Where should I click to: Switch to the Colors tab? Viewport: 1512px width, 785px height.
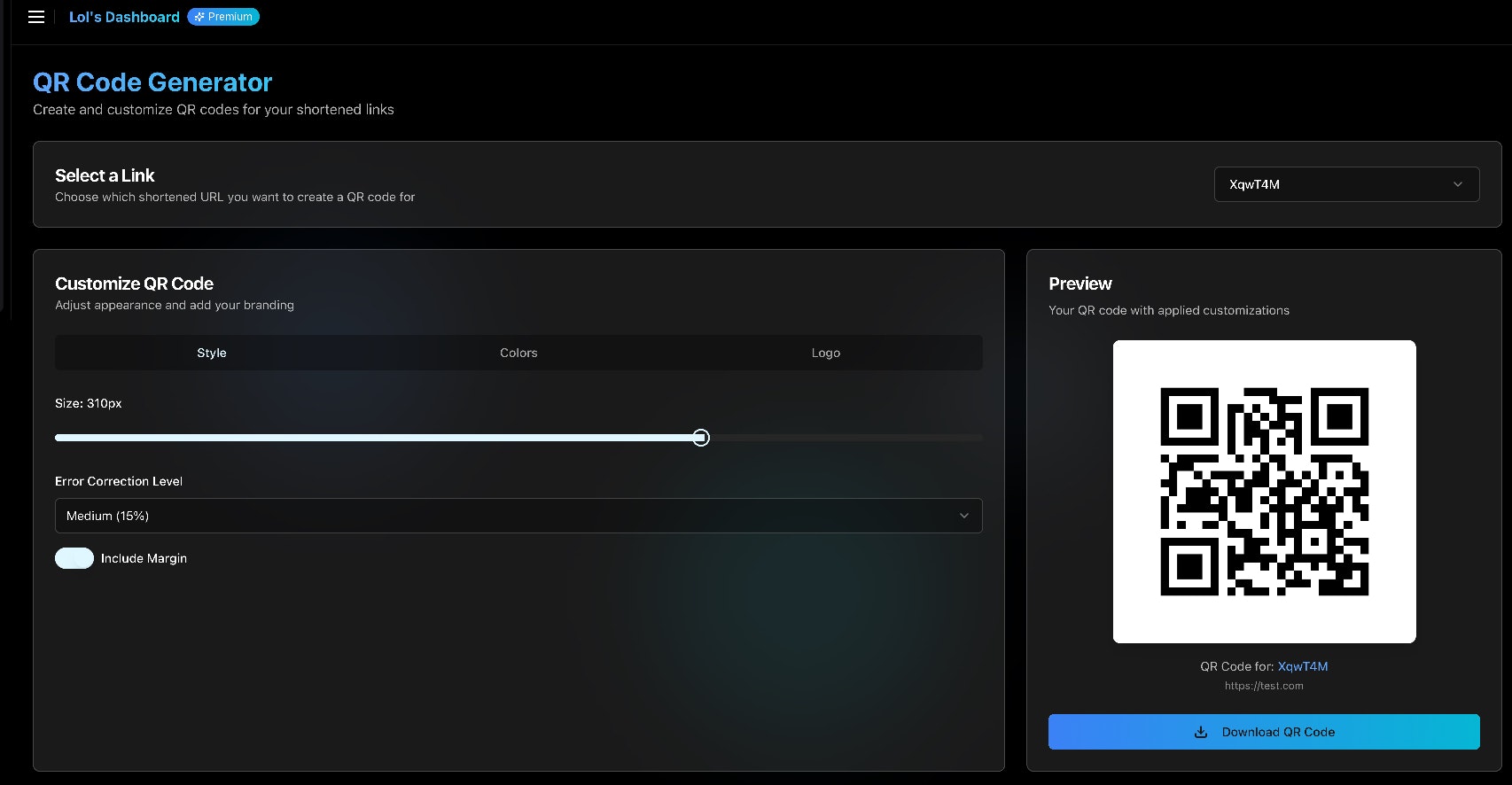point(518,353)
